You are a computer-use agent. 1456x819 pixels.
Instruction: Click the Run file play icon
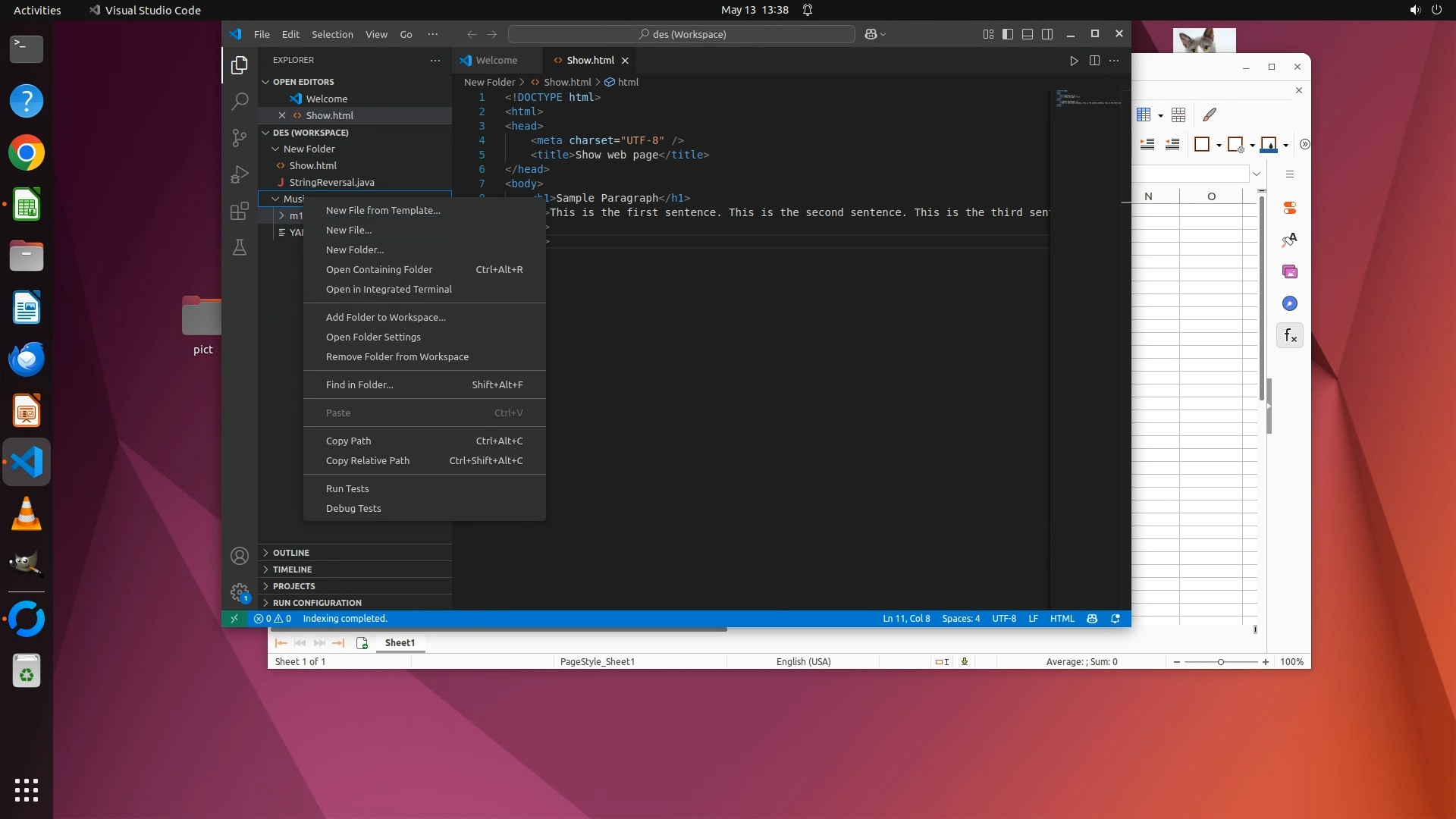point(1074,61)
